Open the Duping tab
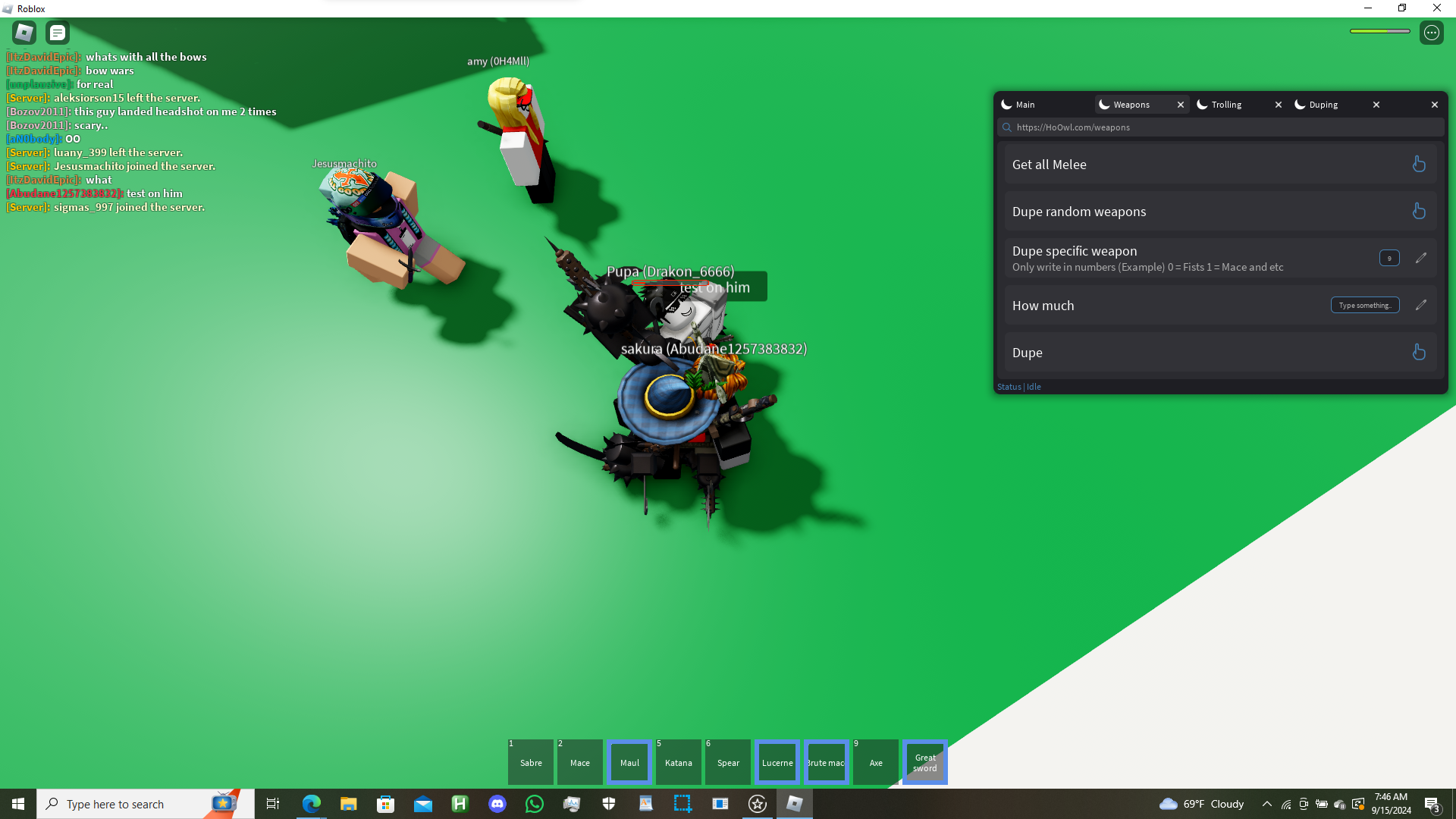 pos(1323,105)
